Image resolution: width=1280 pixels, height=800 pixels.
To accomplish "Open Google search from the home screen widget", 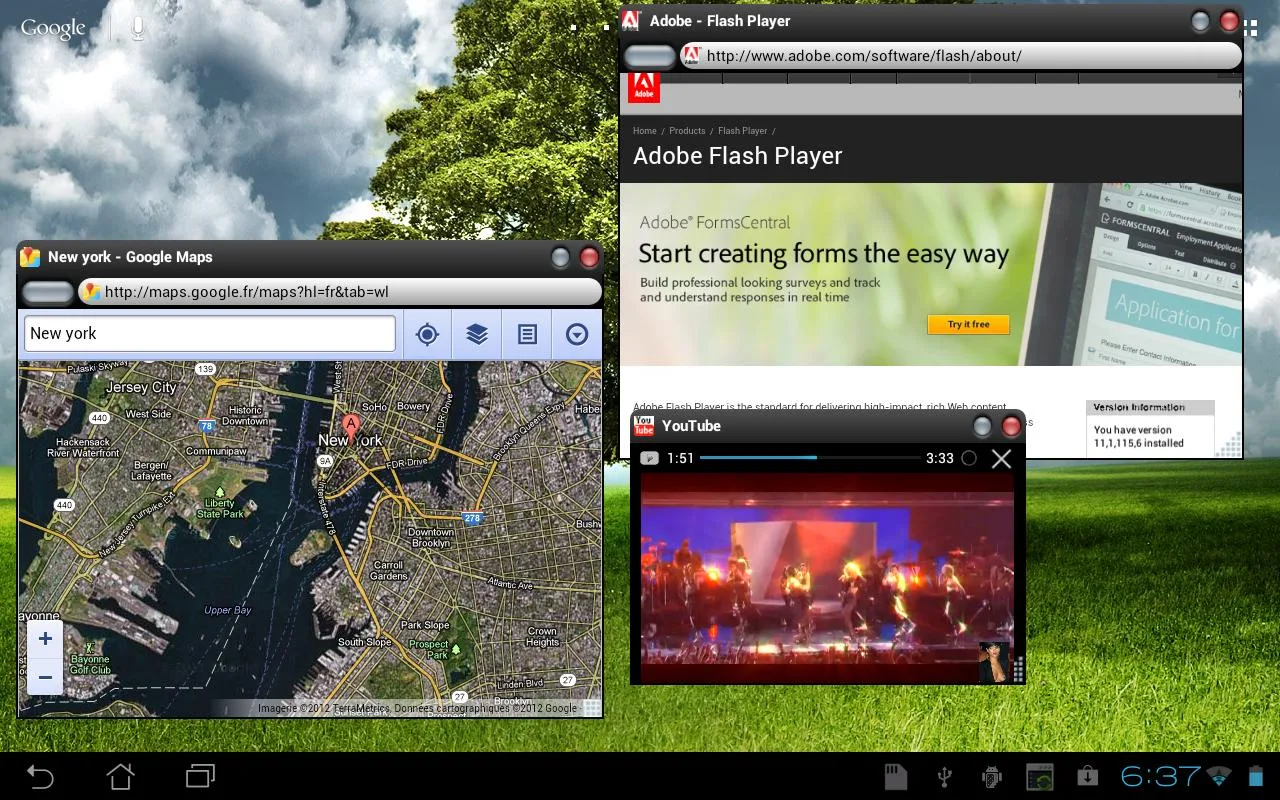I will coord(53,28).
